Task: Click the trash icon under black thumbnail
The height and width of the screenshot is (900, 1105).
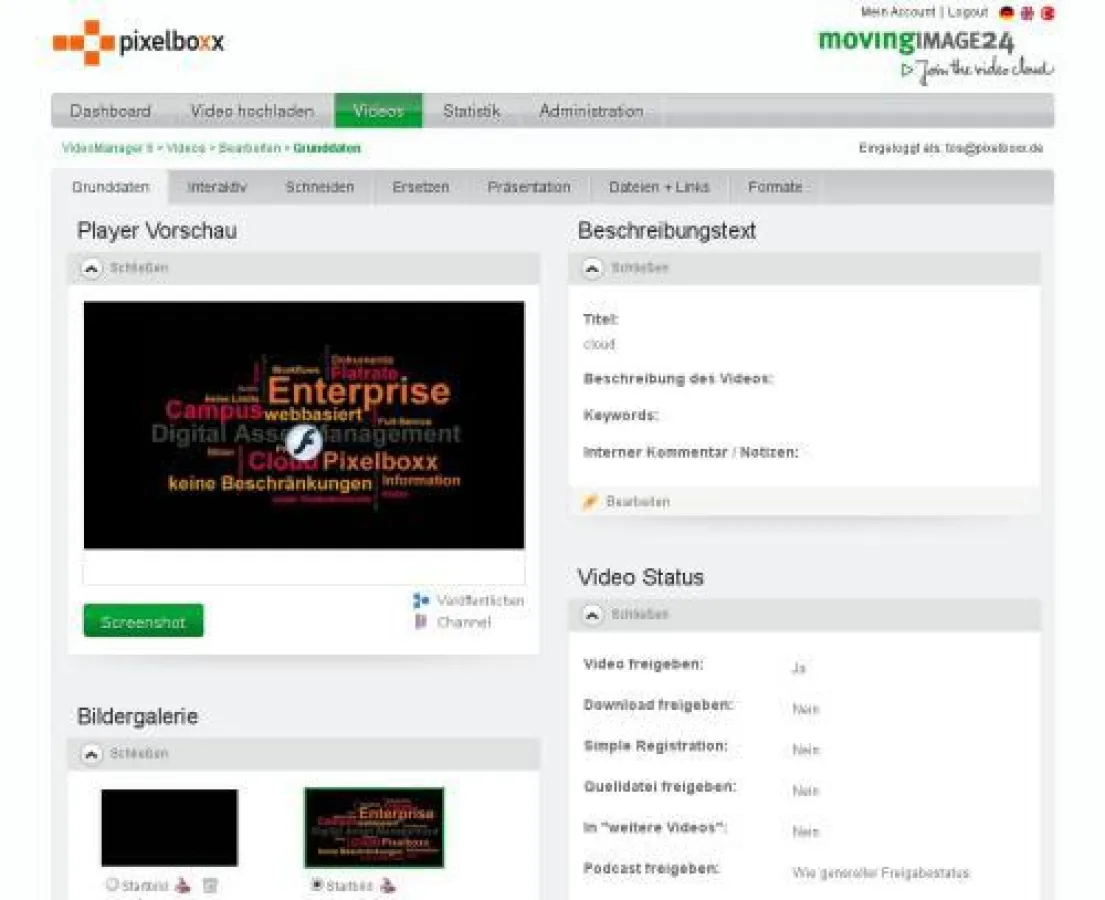Action: (210, 885)
